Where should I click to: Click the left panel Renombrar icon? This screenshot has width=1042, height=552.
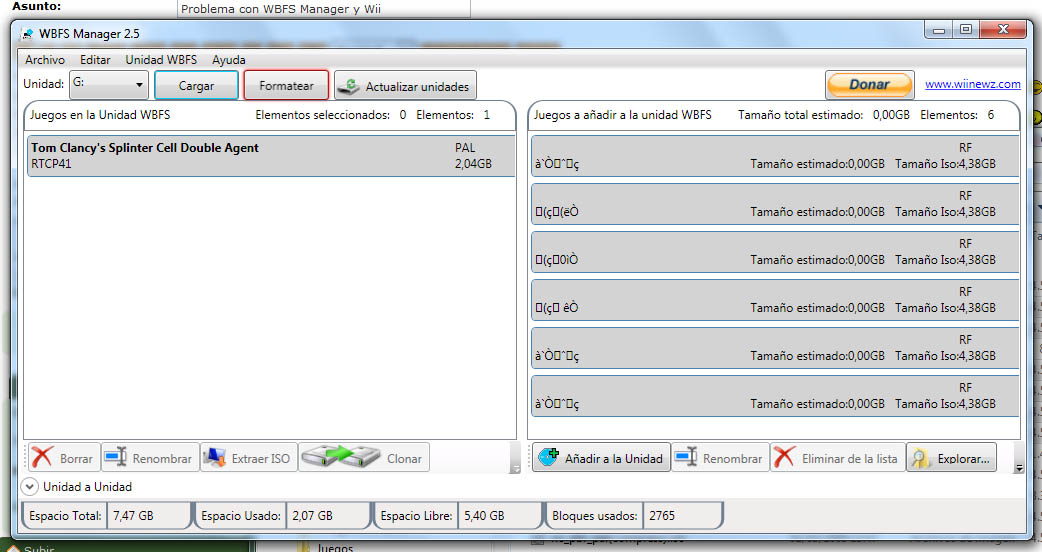(x=115, y=458)
